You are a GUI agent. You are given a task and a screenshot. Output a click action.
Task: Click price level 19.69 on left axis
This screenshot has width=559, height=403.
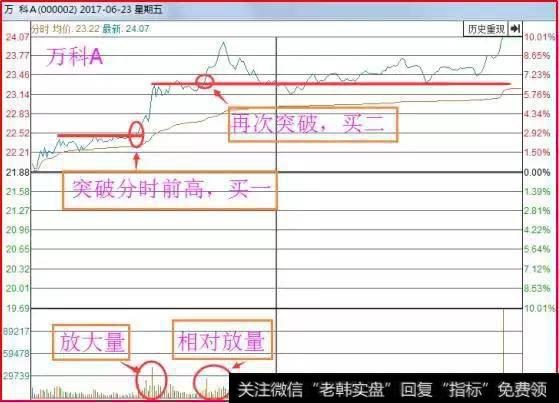[17, 308]
